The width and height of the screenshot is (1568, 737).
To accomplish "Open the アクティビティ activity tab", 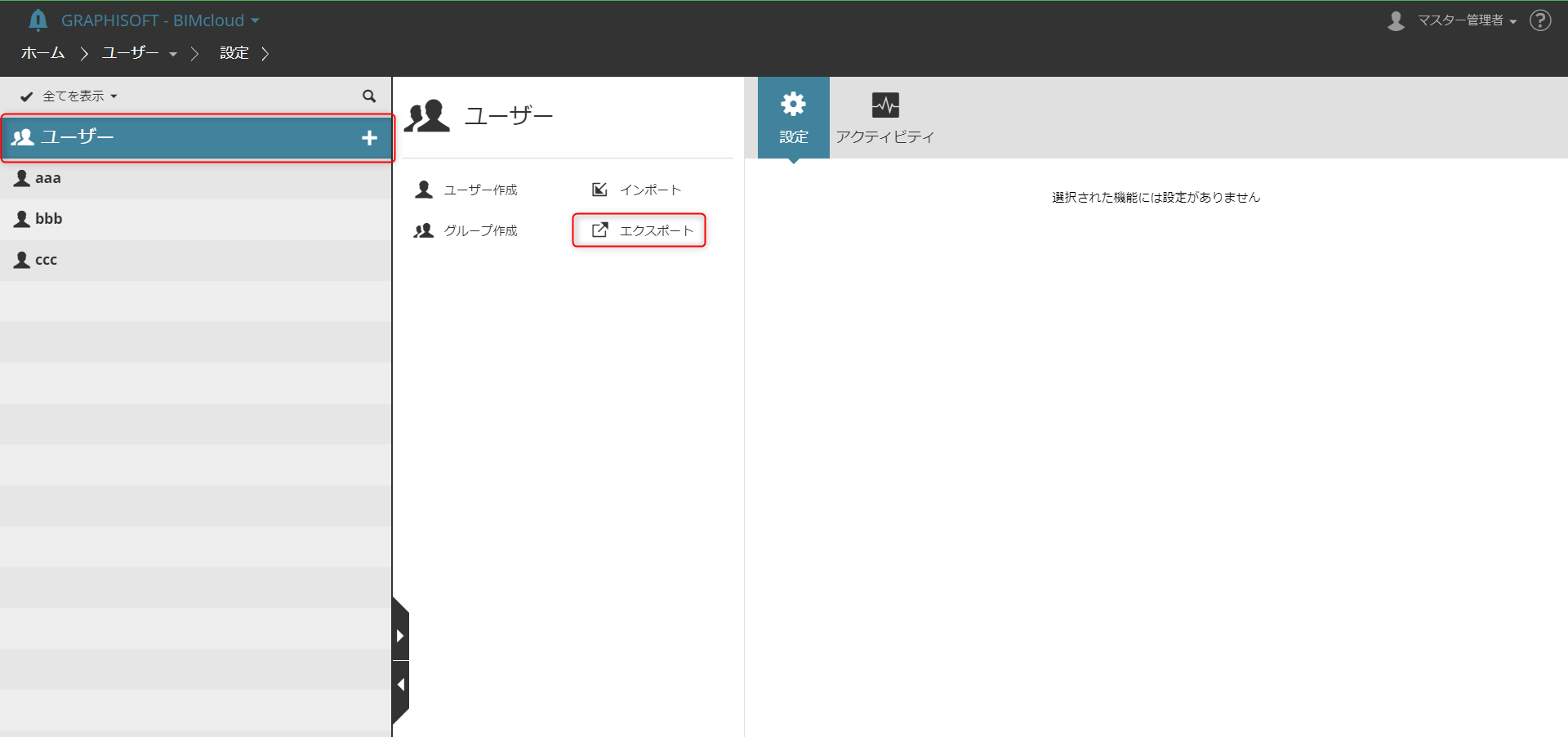I will pos(884,118).
